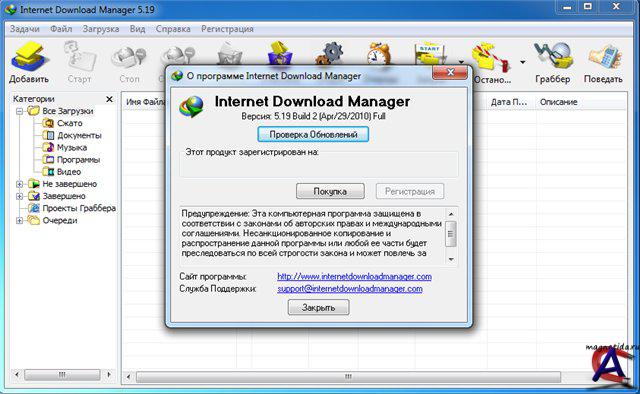Click the support email link
The height and width of the screenshot is (394, 640).
click(350, 289)
